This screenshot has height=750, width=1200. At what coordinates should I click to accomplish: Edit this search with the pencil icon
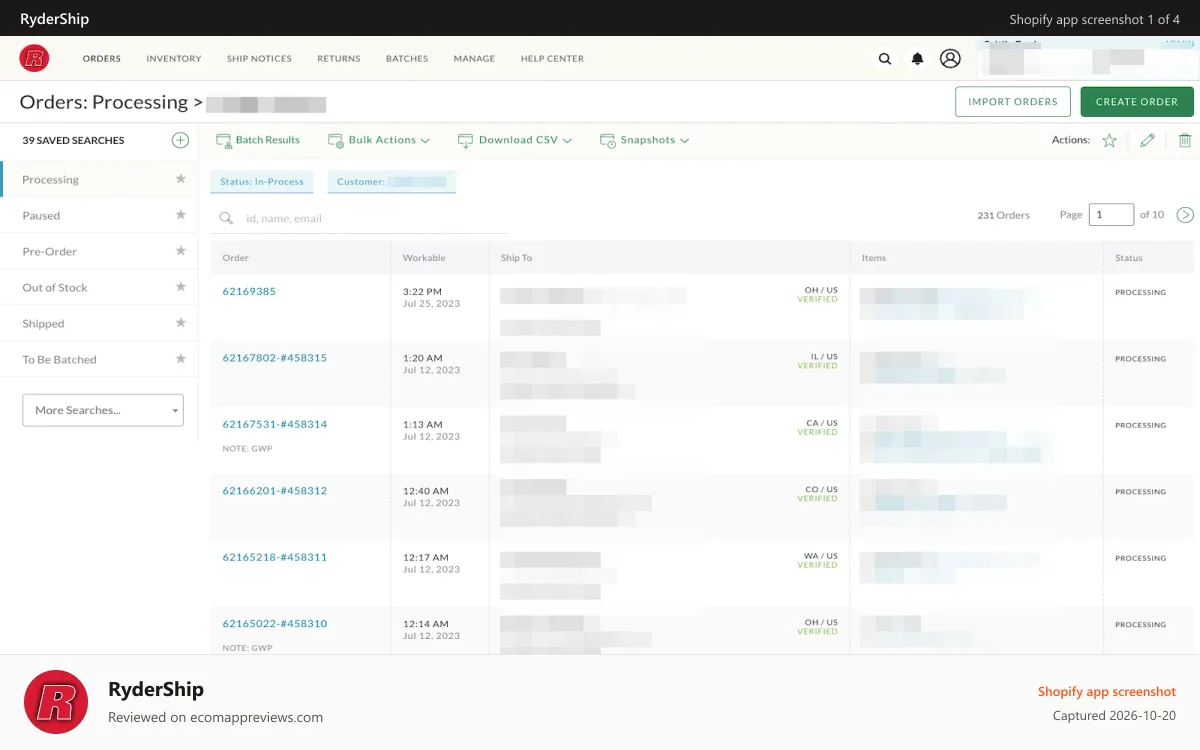point(1147,141)
